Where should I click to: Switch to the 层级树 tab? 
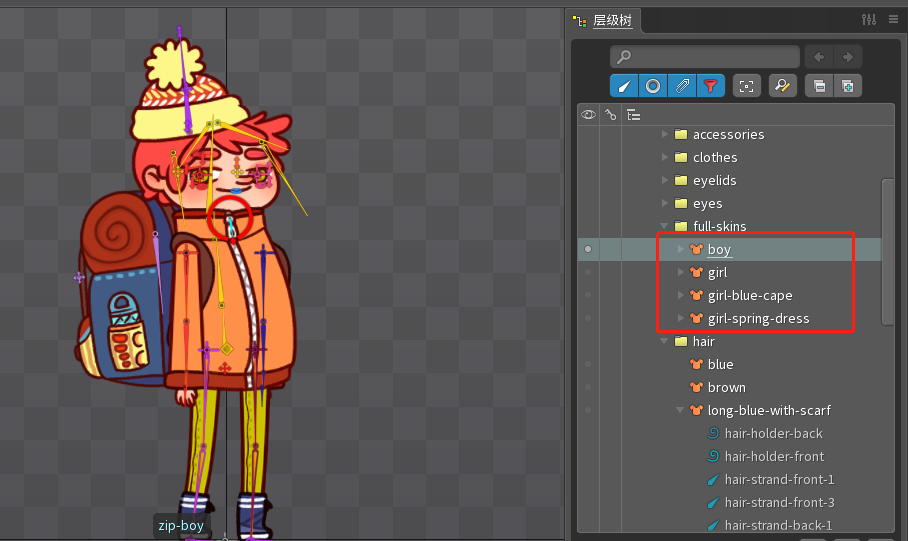[611, 20]
